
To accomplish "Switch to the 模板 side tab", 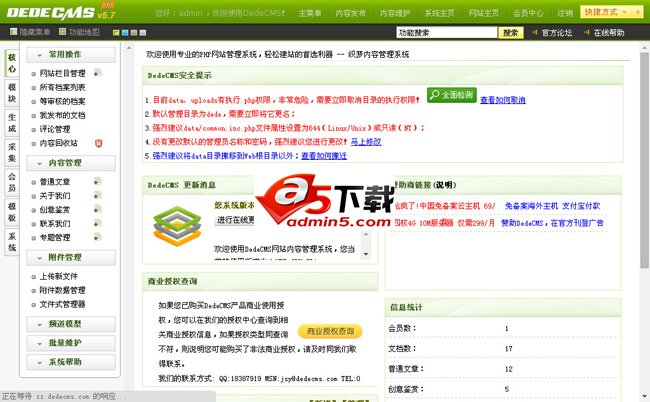I will coord(12,212).
